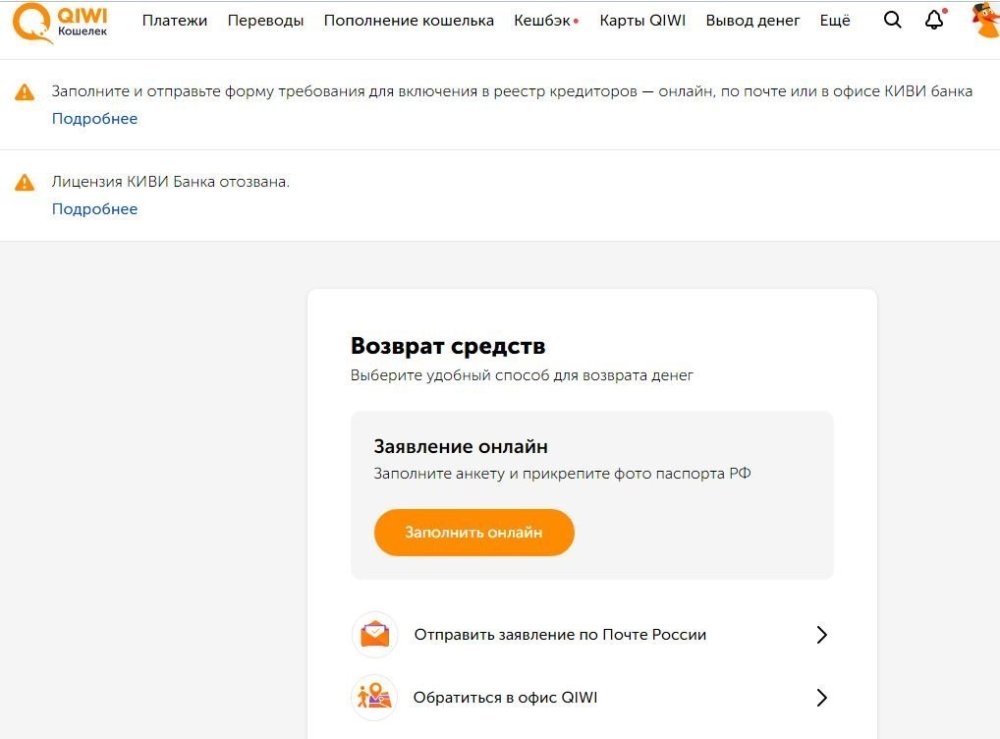1000x739 pixels.
Task: Follow Подробнее link under creditor registry notice
Action: (x=95, y=119)
